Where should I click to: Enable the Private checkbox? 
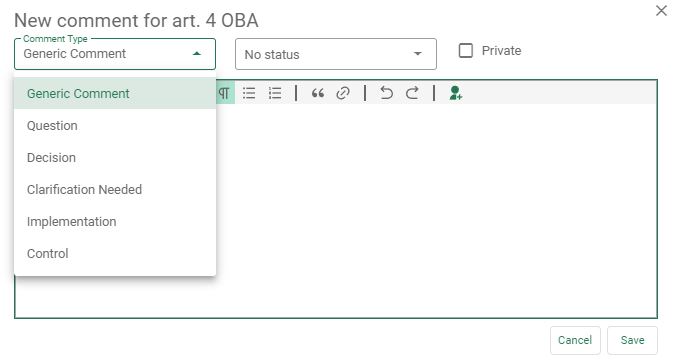coord(466,50)
